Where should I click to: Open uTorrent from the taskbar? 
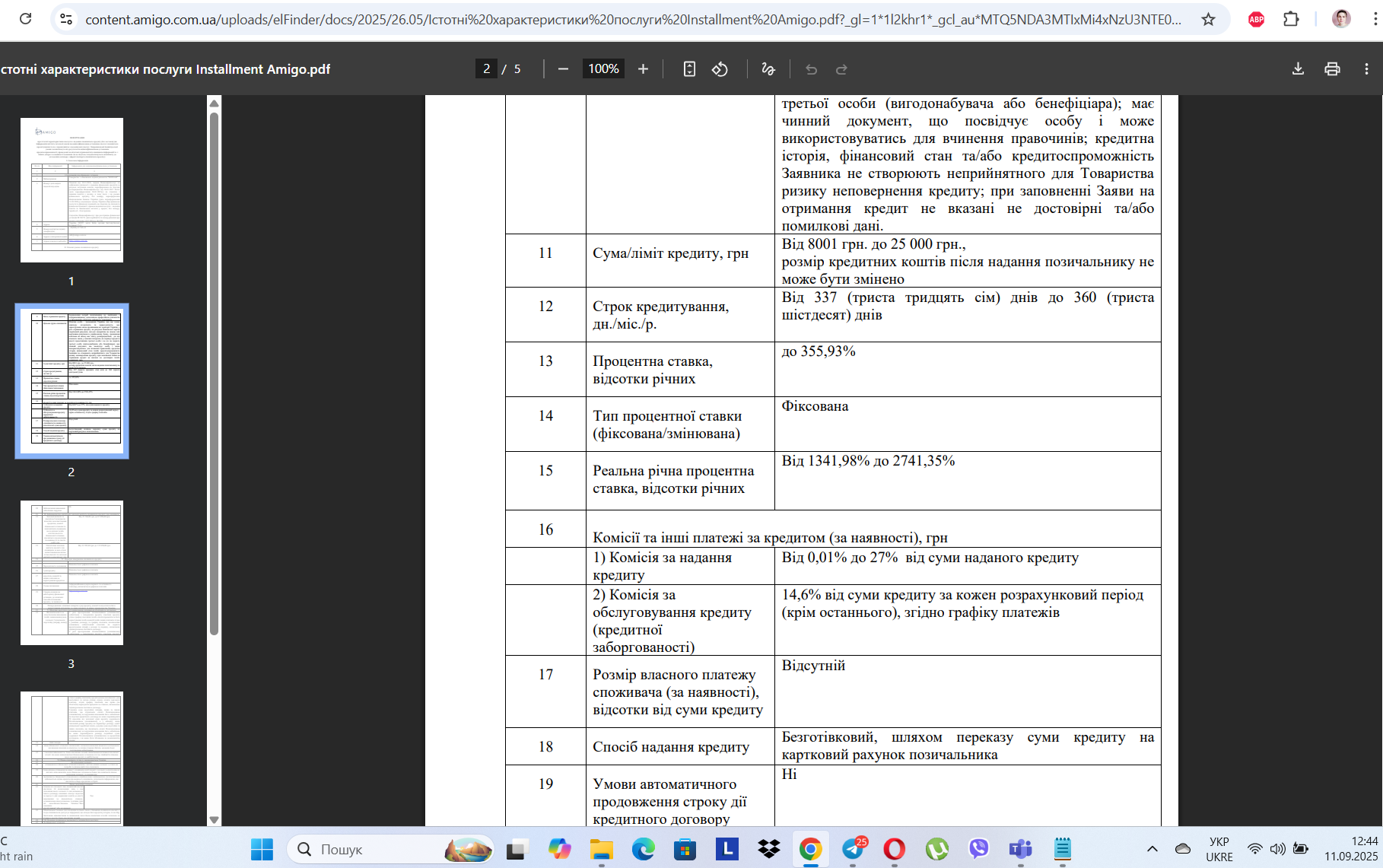[936, 849]
